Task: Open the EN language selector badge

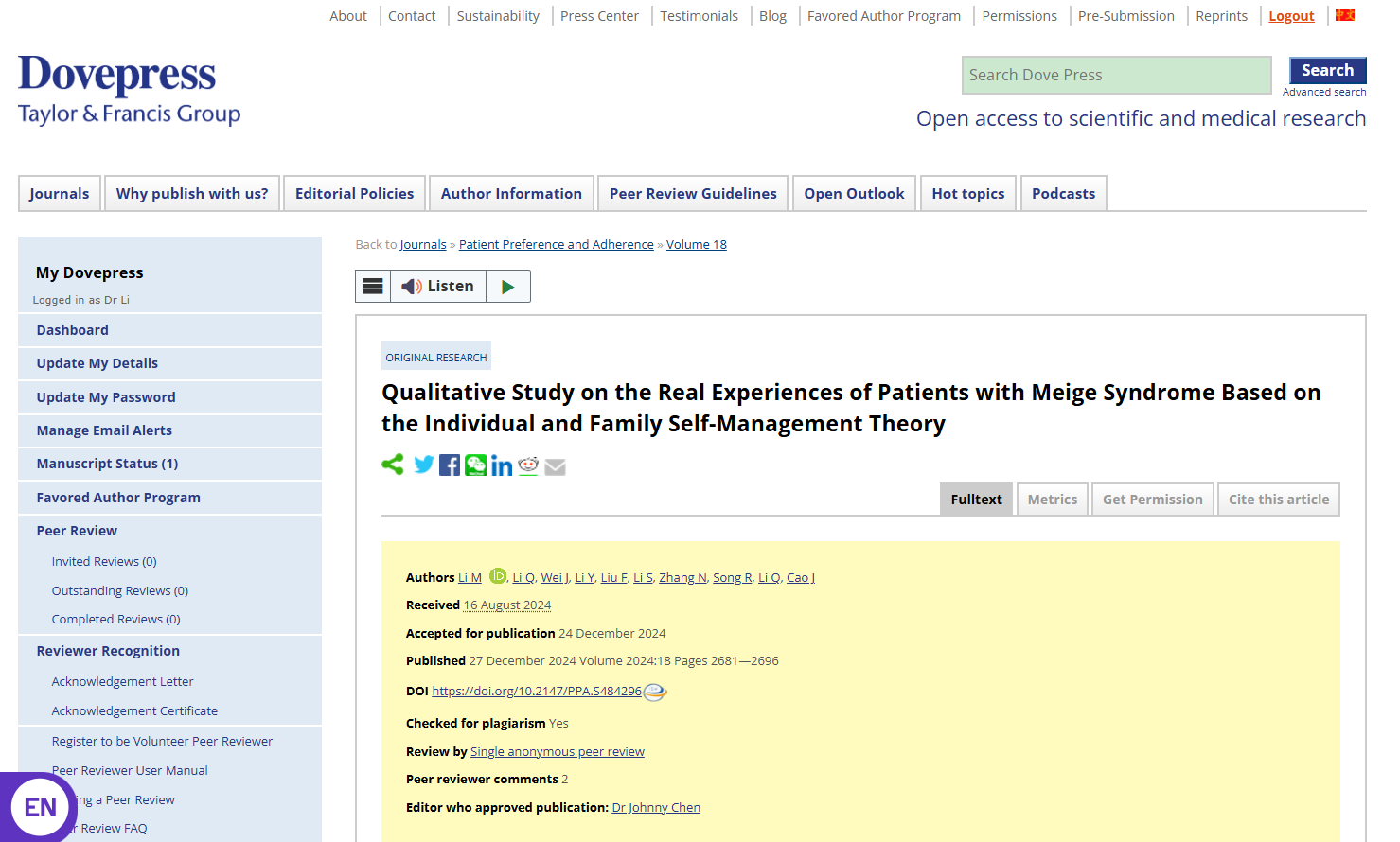Action: 40,807
